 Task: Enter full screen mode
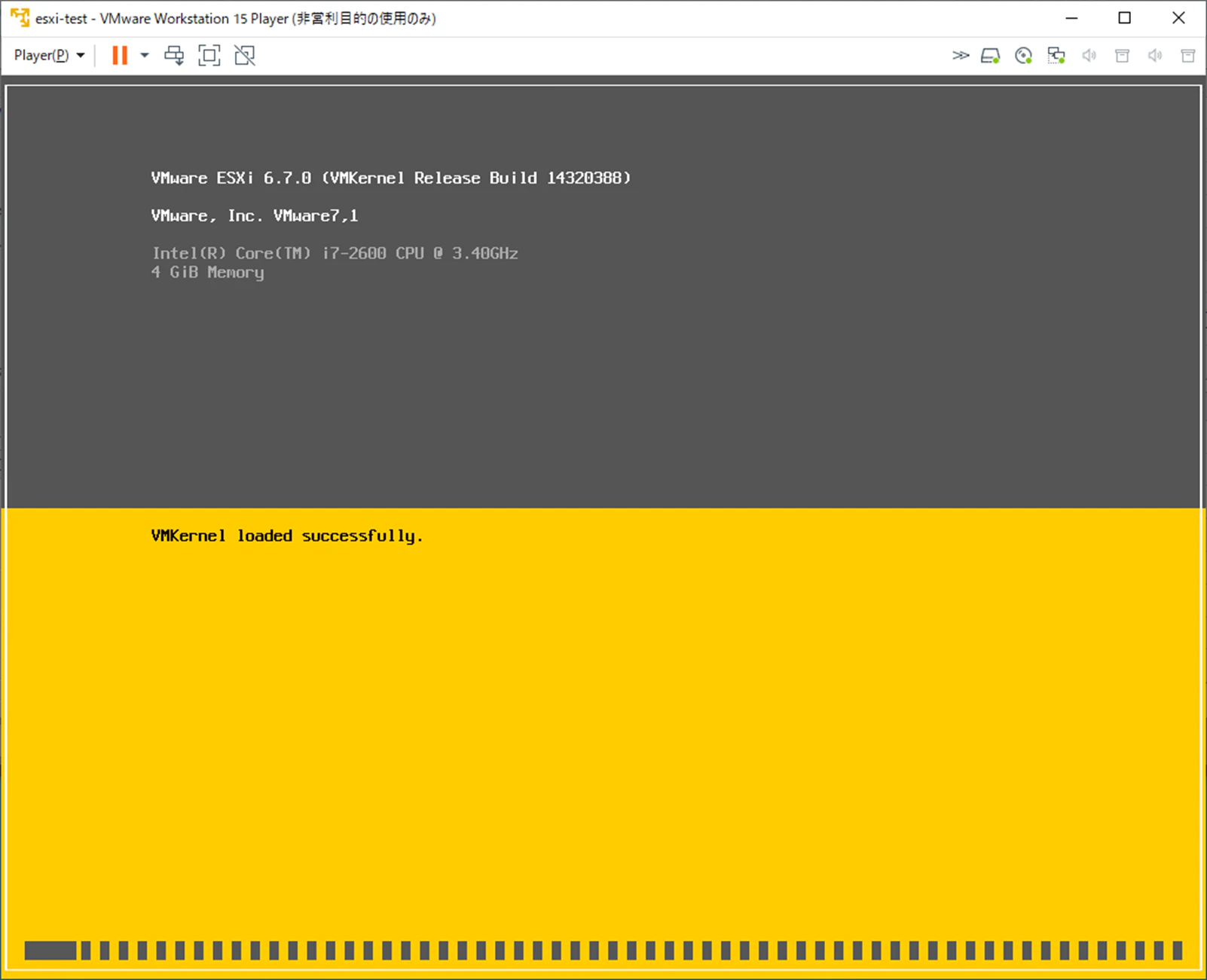[209, 56]
